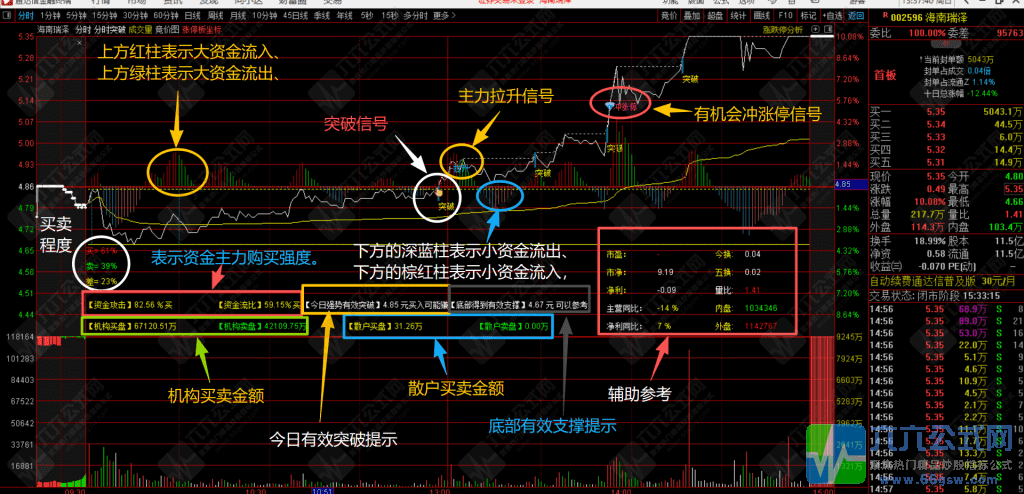Click the breakout signal dot near 突破
The image size is (1024, 494).
[x=440, y=193]
